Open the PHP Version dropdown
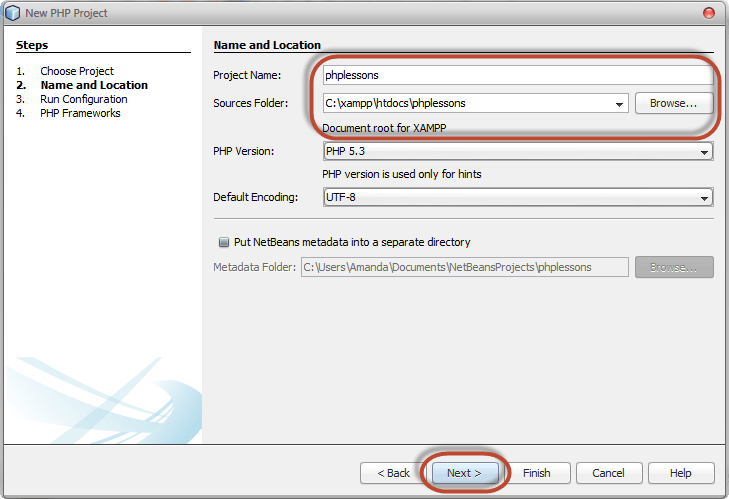This screenshot has width=729, height=499. pyautogui.click(x=517, y=151)
